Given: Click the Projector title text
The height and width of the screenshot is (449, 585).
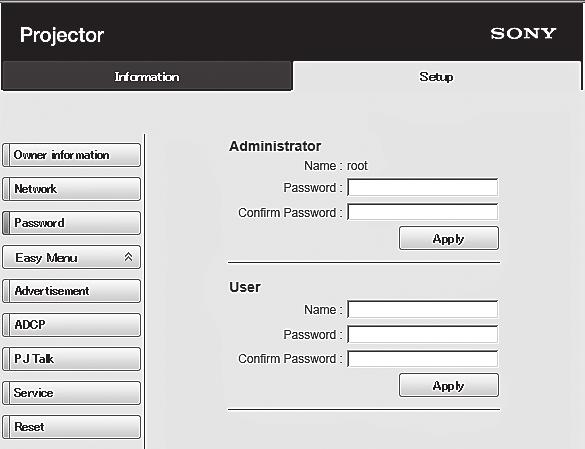Looking at the screenshot, I should [x=62, y=35].
